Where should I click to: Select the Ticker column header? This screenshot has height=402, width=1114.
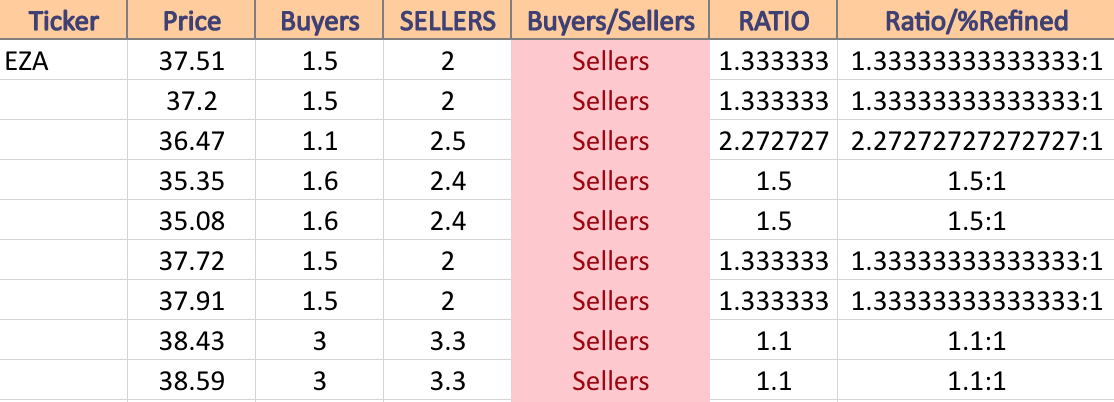coord(63,20)
